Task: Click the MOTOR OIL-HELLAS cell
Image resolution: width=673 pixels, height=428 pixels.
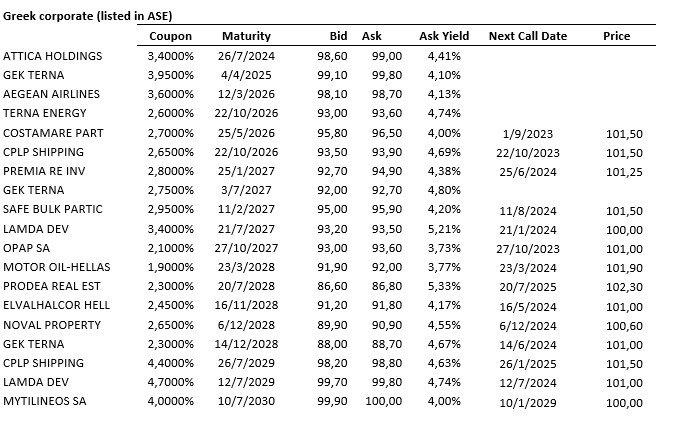Action: (56, 267)
